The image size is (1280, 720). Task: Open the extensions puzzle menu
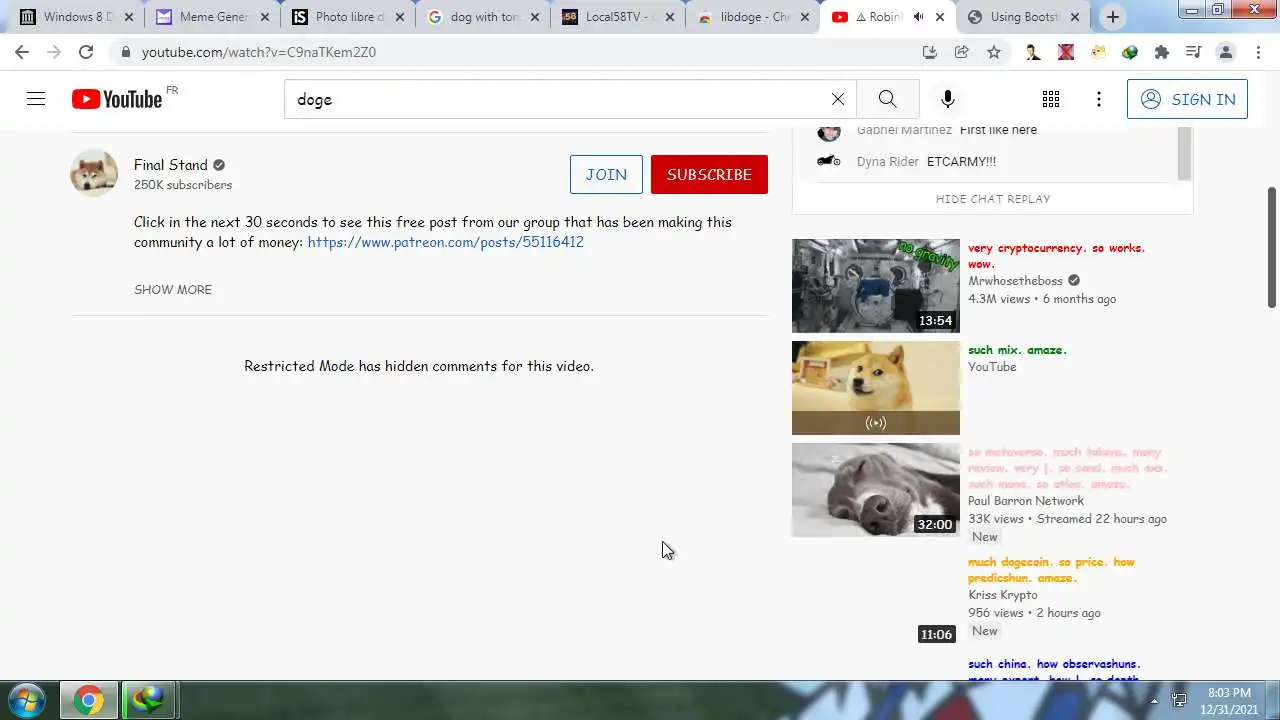tap(1162, 52)
